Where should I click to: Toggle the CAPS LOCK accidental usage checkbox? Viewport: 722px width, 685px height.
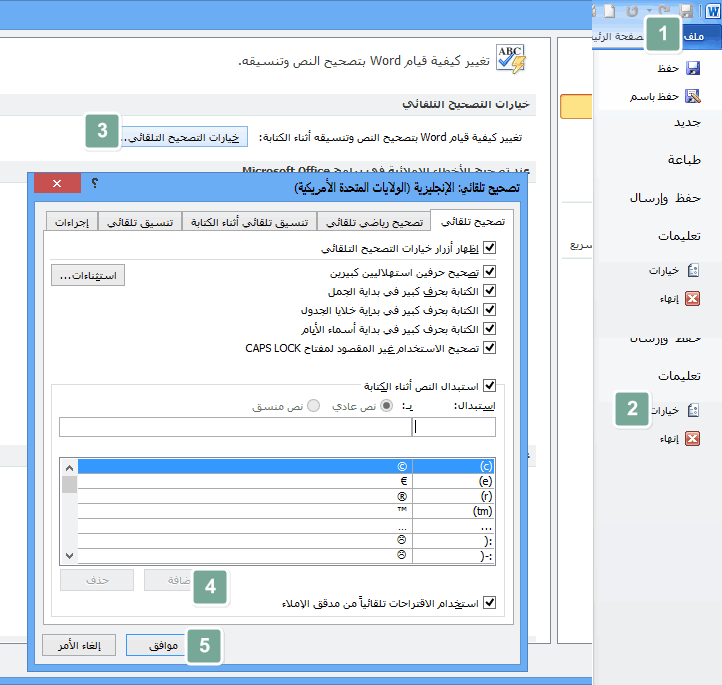tap(489, 348)
